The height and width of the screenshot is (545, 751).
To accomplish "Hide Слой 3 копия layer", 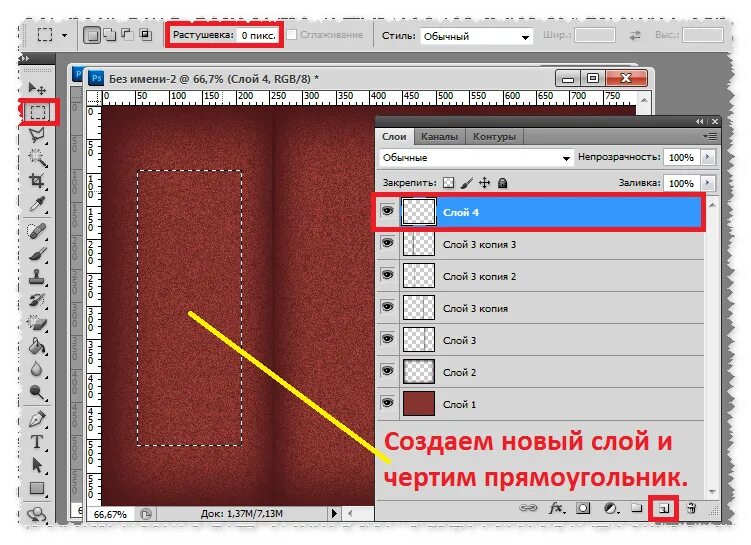I will click(x=387, y=307).
